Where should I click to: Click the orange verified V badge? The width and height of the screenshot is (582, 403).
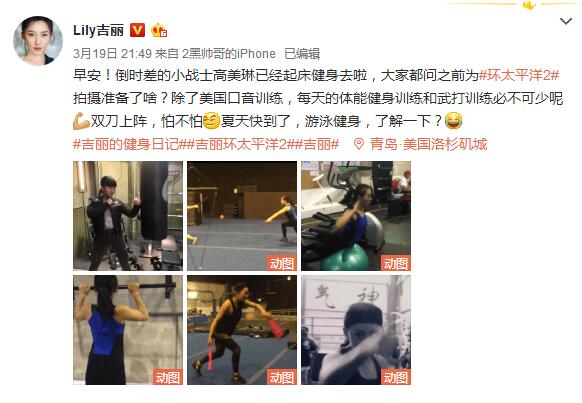[137, 30]
